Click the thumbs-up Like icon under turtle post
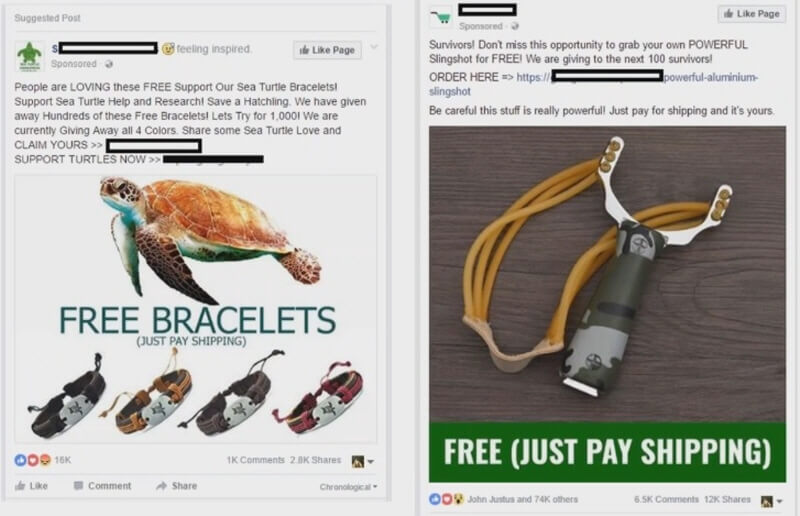Viewport: 800px width, 516px height. pyautogui.click(x=20, y=485)
